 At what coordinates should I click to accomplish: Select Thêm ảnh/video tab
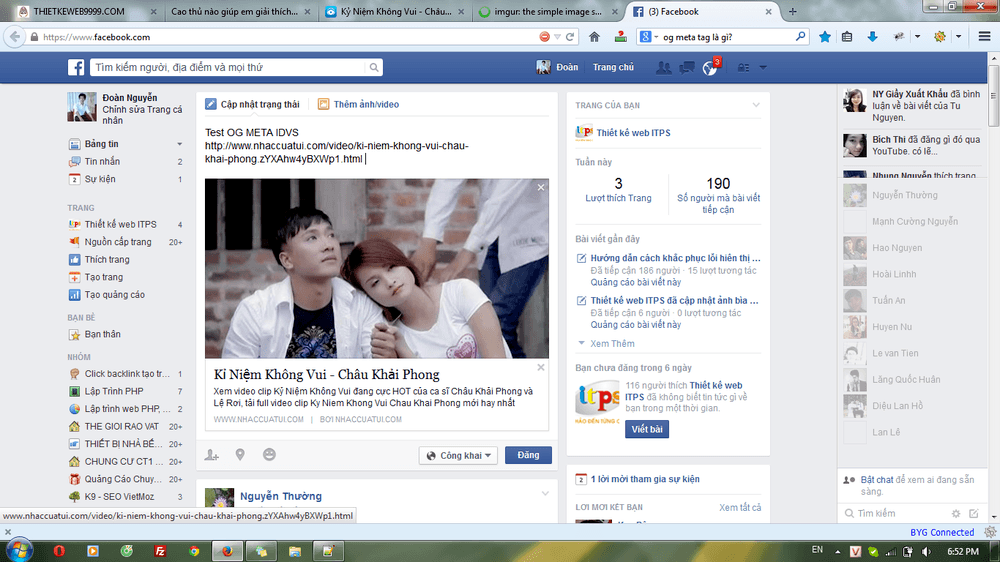click(x=358, y=104)
